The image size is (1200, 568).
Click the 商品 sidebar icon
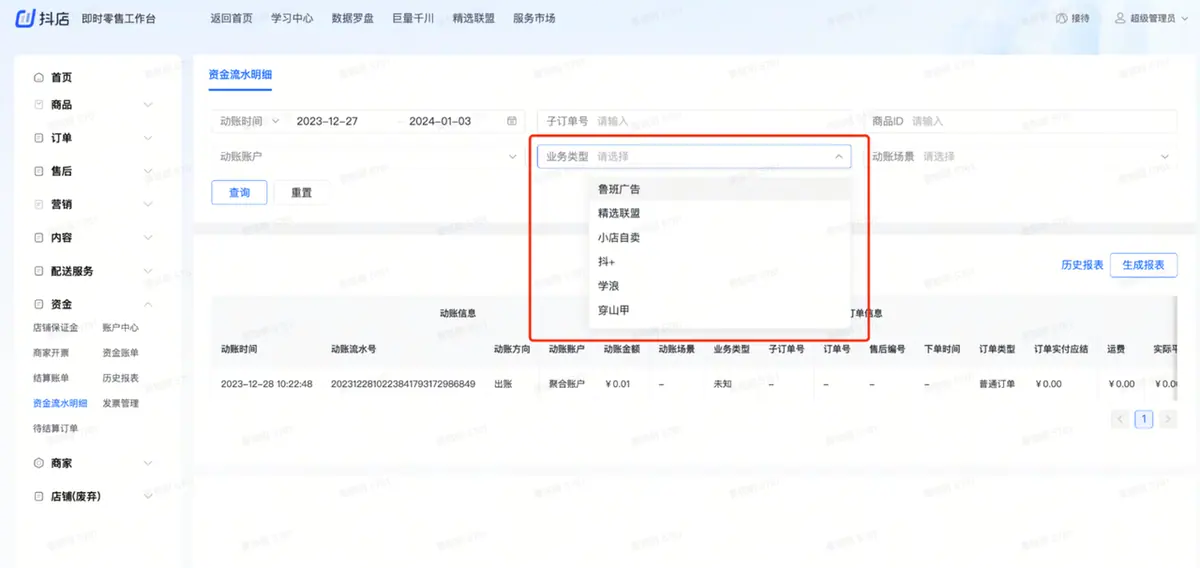point(39,104)
